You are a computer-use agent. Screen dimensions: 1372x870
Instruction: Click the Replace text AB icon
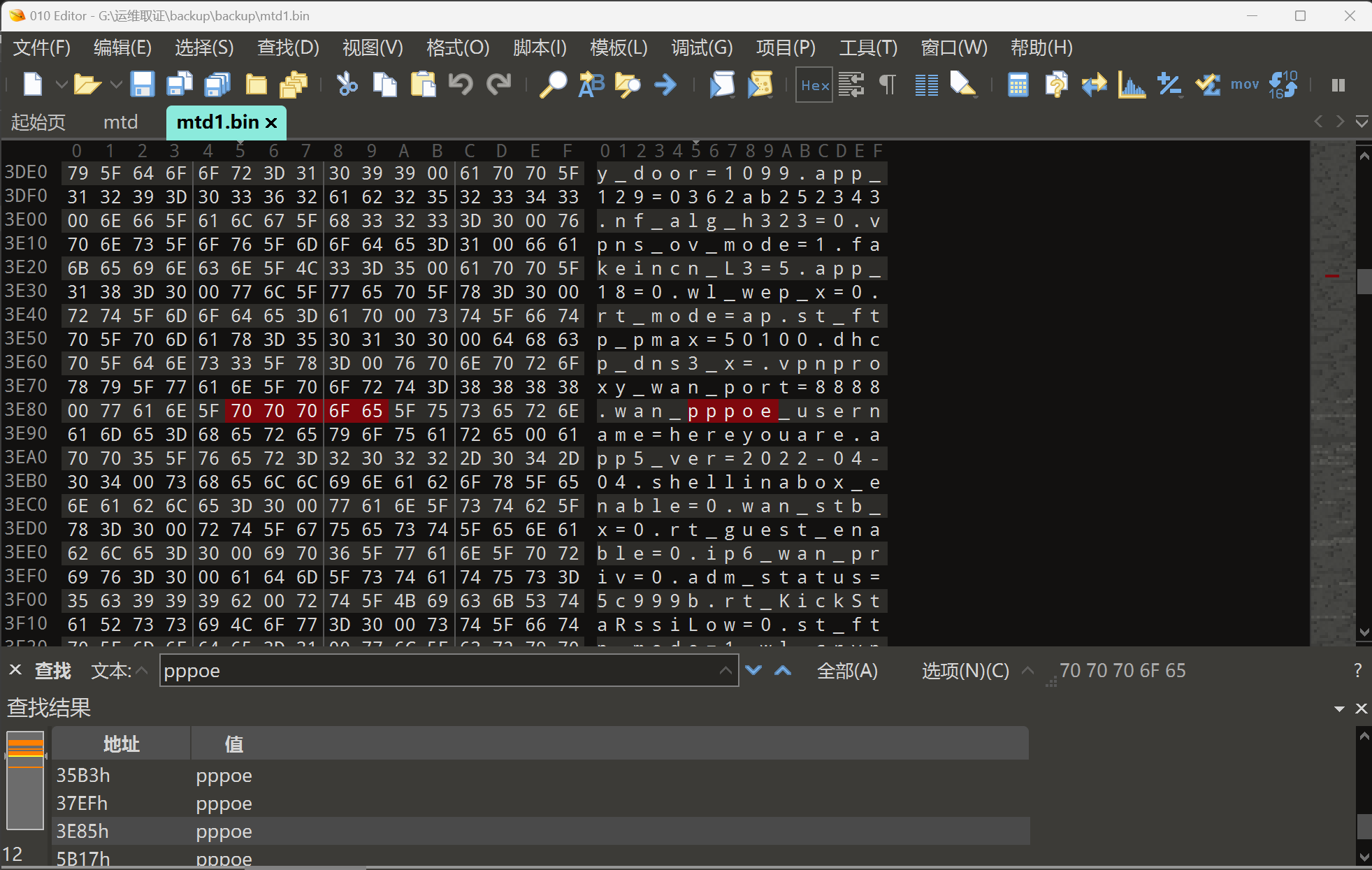[x=591, y=85]
